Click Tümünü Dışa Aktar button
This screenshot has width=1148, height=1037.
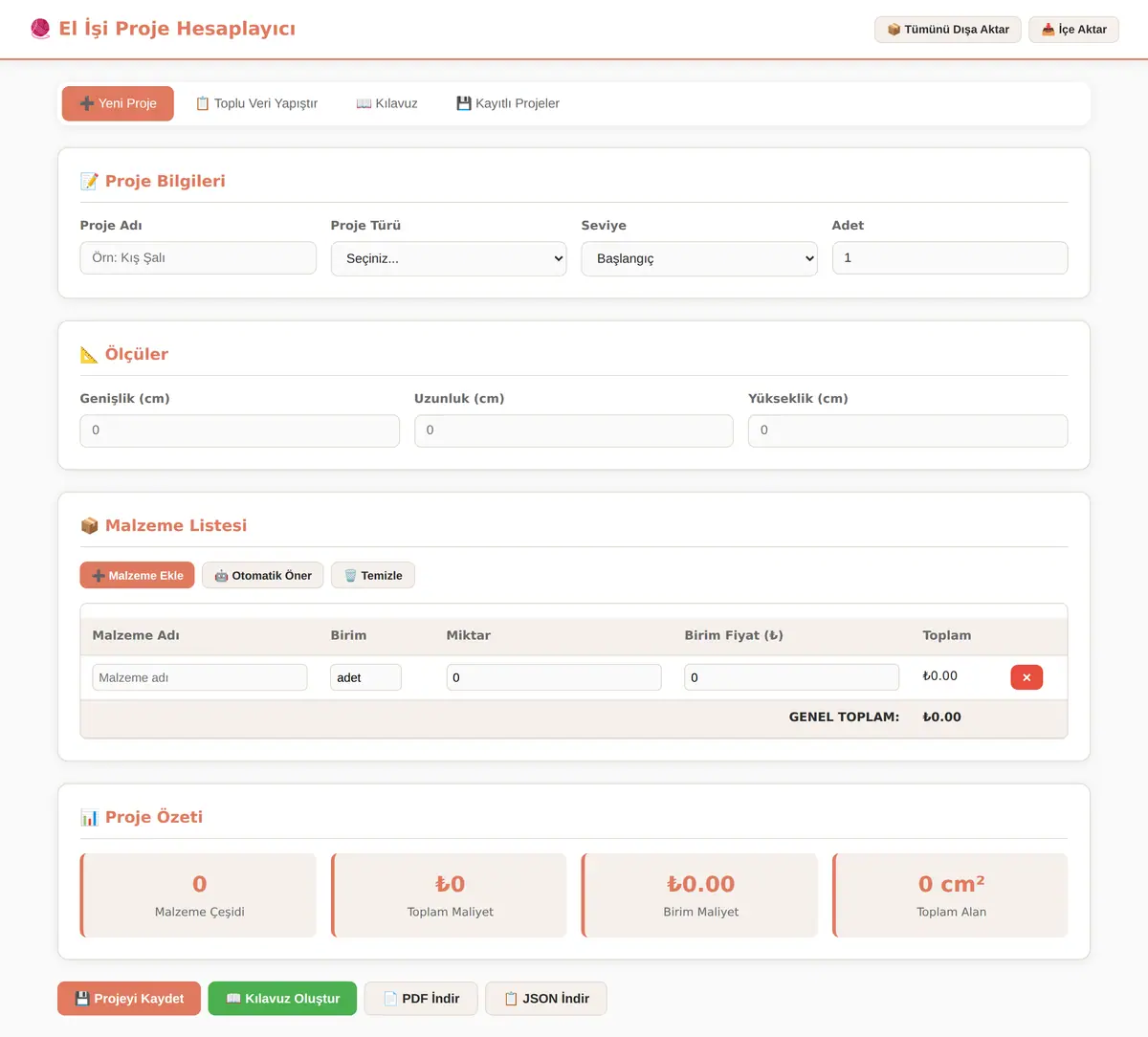click(948, 30)
